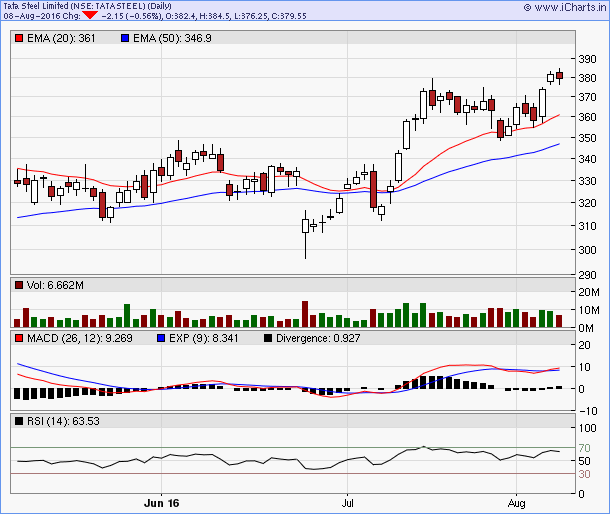The height and width of the screenshot is (514, 610).
Task: Click the Aug date axis label
Action: [516, 503]
